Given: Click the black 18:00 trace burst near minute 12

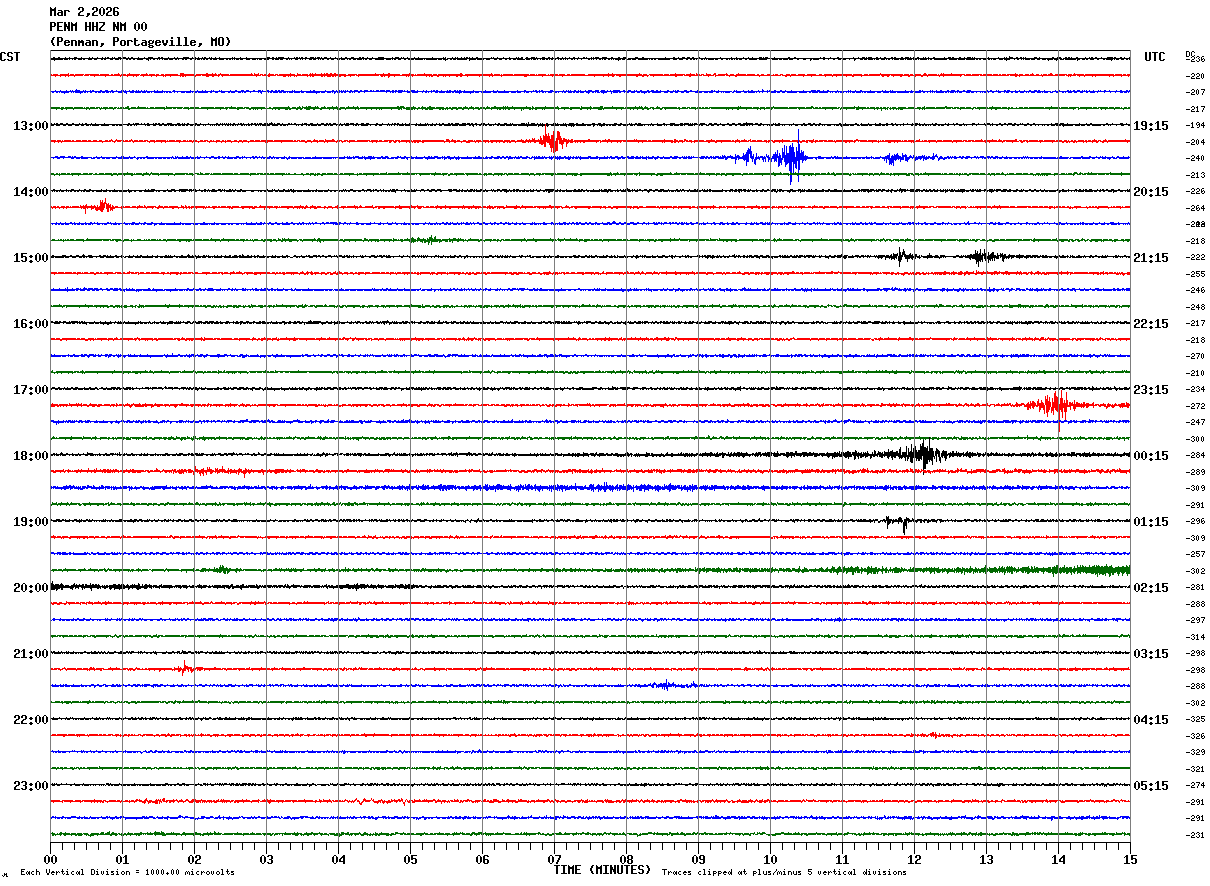Looking at the screenshot, I should [x=922, y=455].
